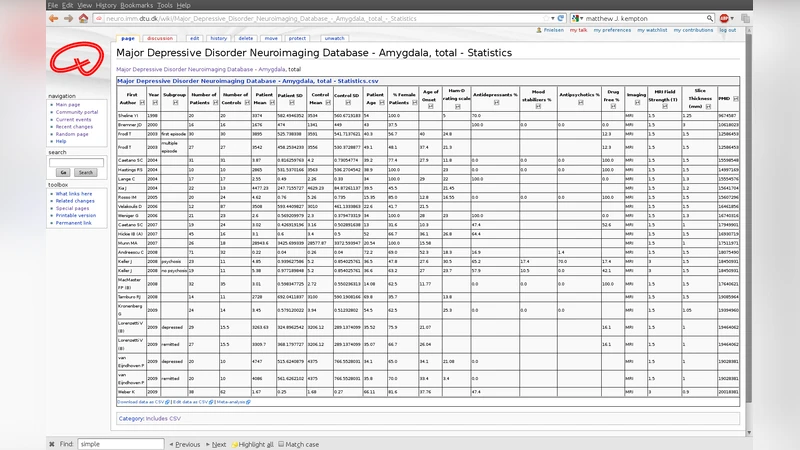Switch to the discussion tab
The width and height of the screenshot is (800, 450).
click(159, 38)
